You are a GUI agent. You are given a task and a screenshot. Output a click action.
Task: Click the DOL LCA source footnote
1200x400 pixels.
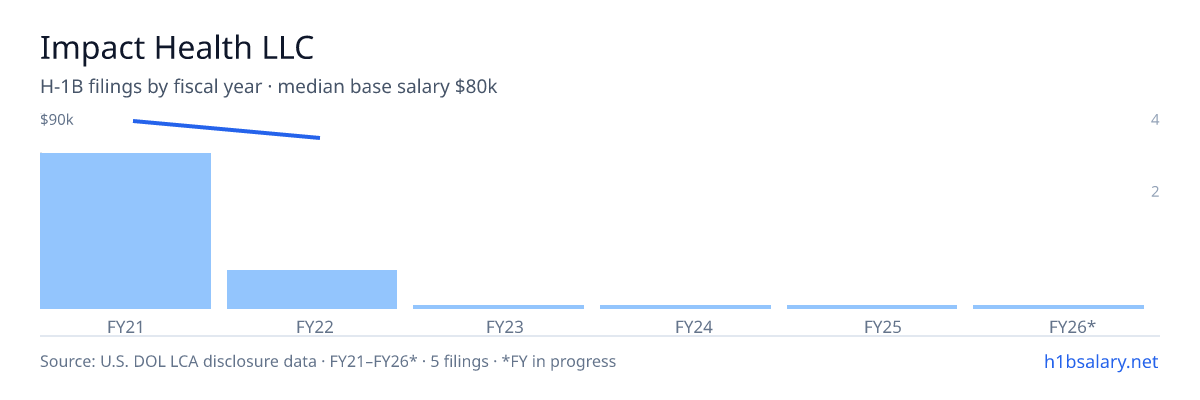(x=328, y=361)
